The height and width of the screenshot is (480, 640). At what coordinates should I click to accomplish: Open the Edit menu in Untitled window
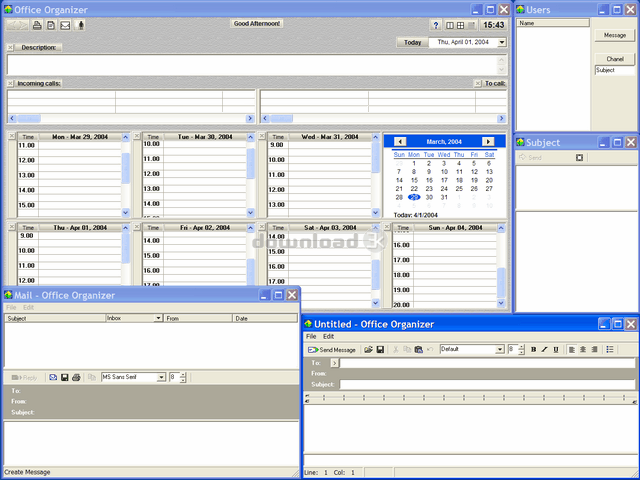[329, 336]
